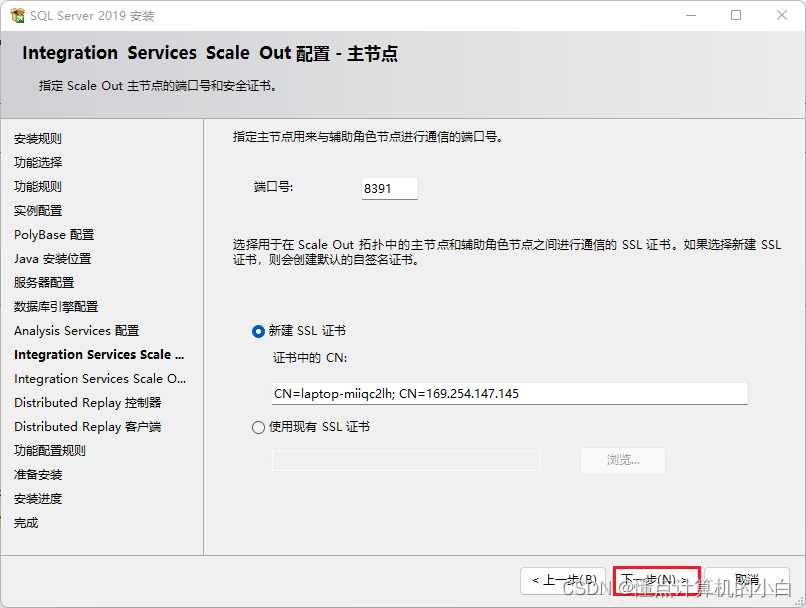
Task: Close the SQL Server 2019 setup window
Action: tap(782, 15)
